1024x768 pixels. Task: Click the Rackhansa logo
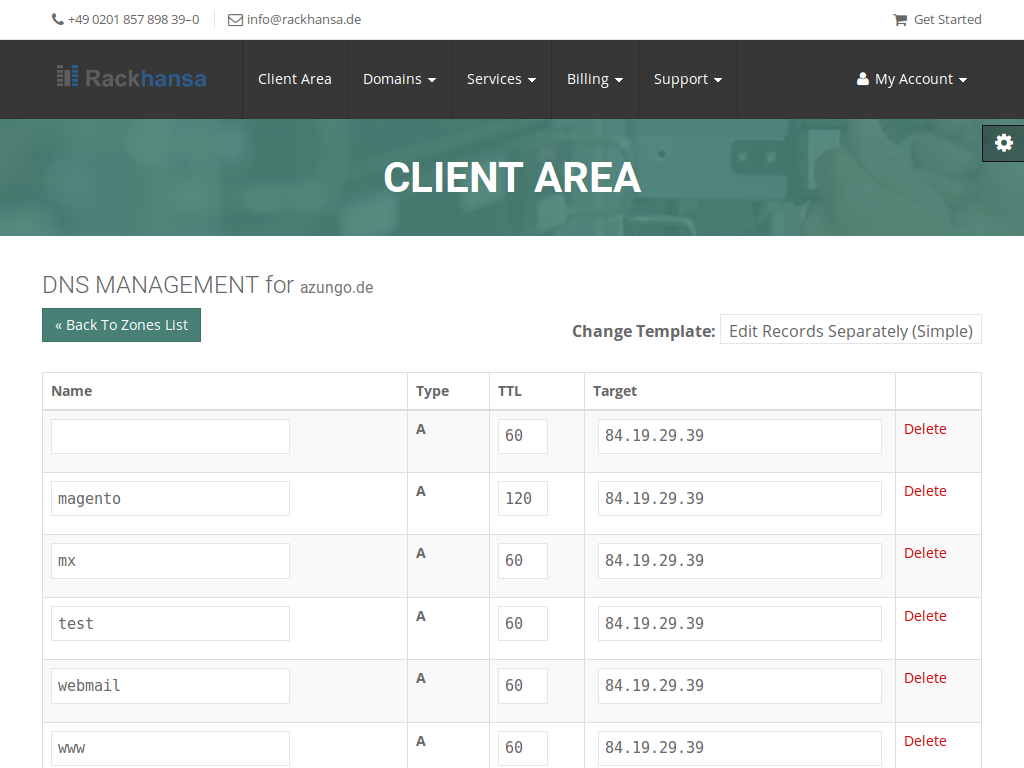click(131, 77)
